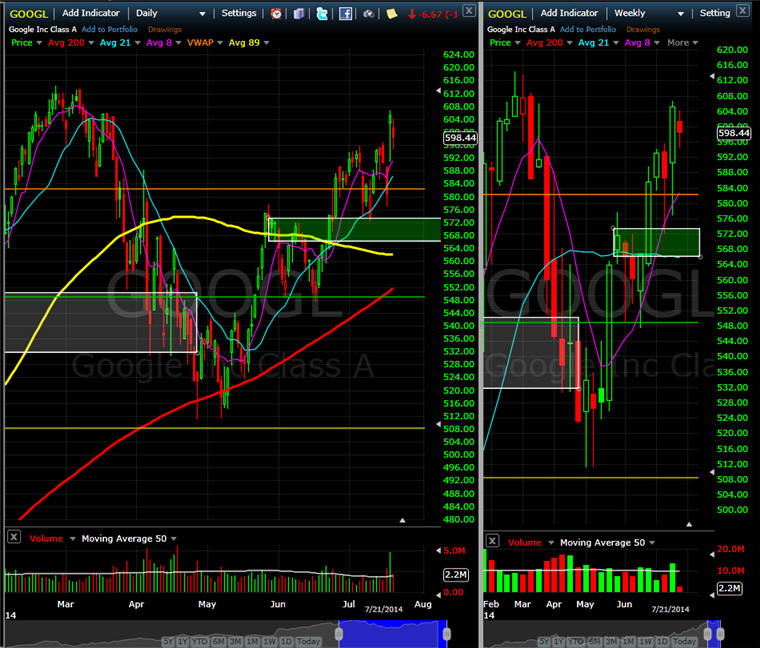Click Add to Portfolio in Daily chart
Screen dimensions: 760x648
110,29
